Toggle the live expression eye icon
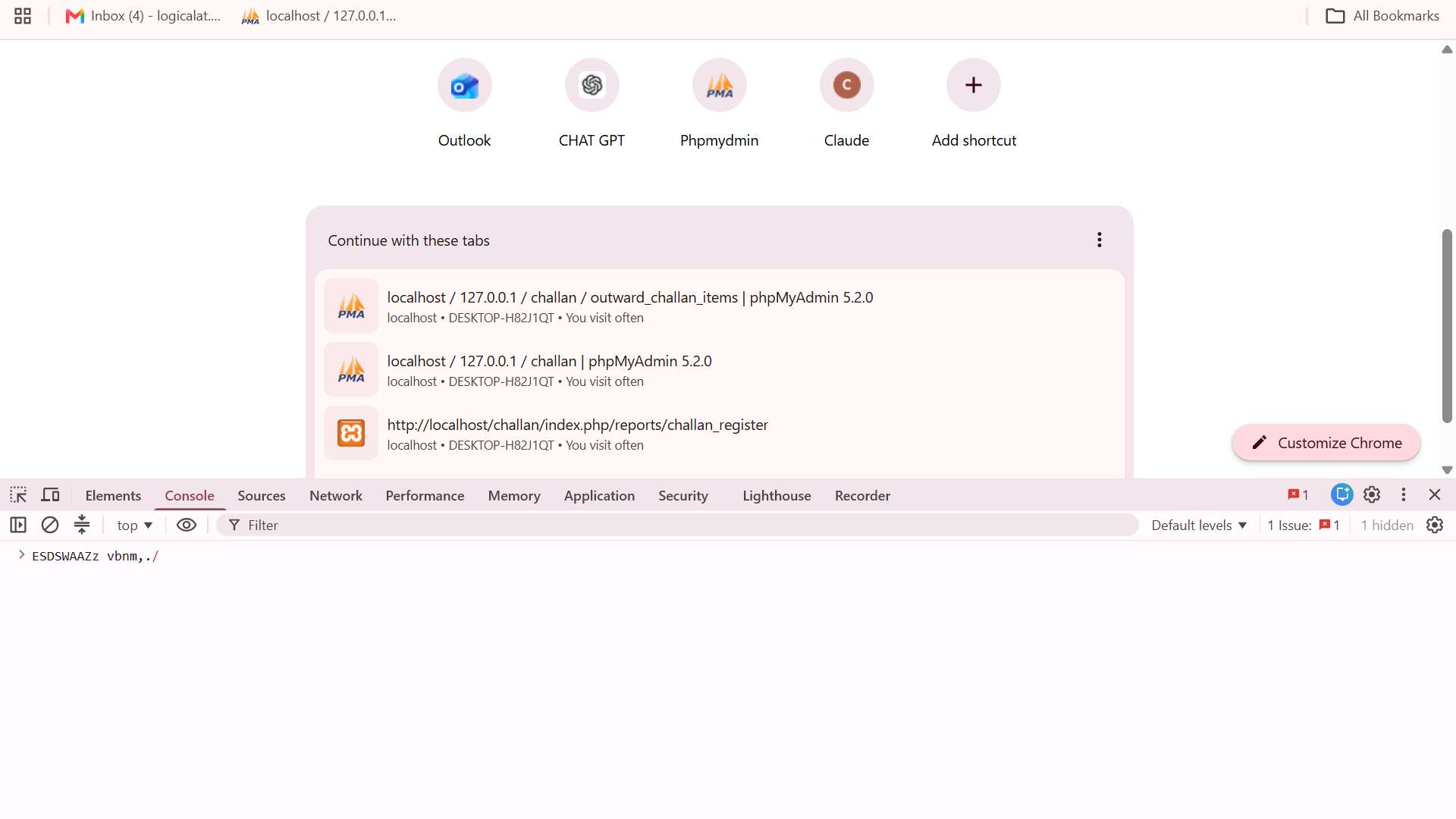The image size is (1456, 819). click(x=187, y=525)
